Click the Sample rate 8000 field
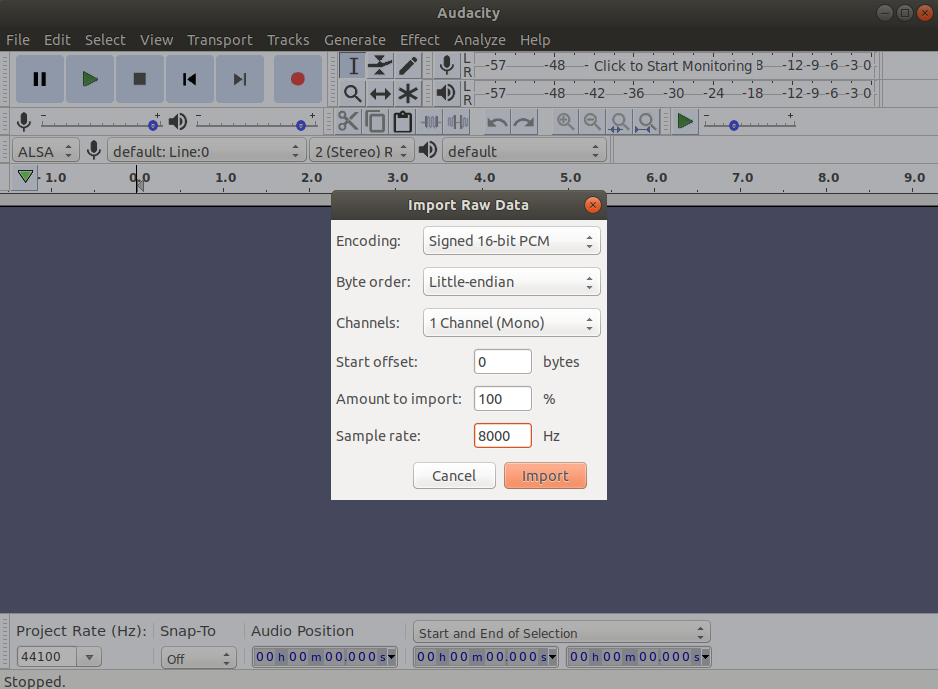The width and height of the screenshot is (938, 689). pos(502,435)
